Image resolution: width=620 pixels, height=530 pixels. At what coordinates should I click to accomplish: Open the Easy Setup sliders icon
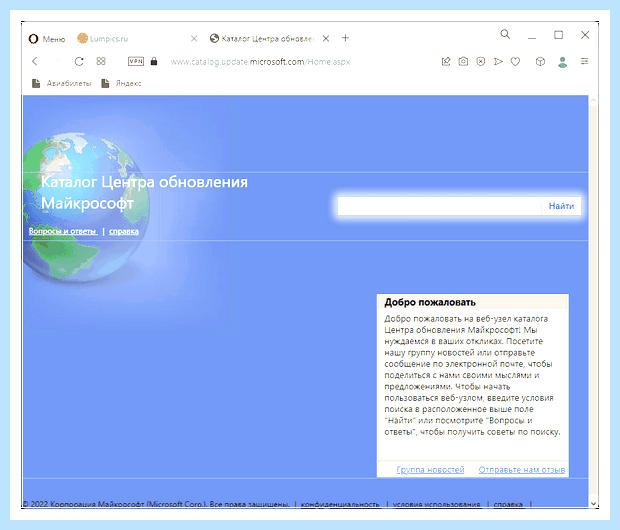pos(584,61)
